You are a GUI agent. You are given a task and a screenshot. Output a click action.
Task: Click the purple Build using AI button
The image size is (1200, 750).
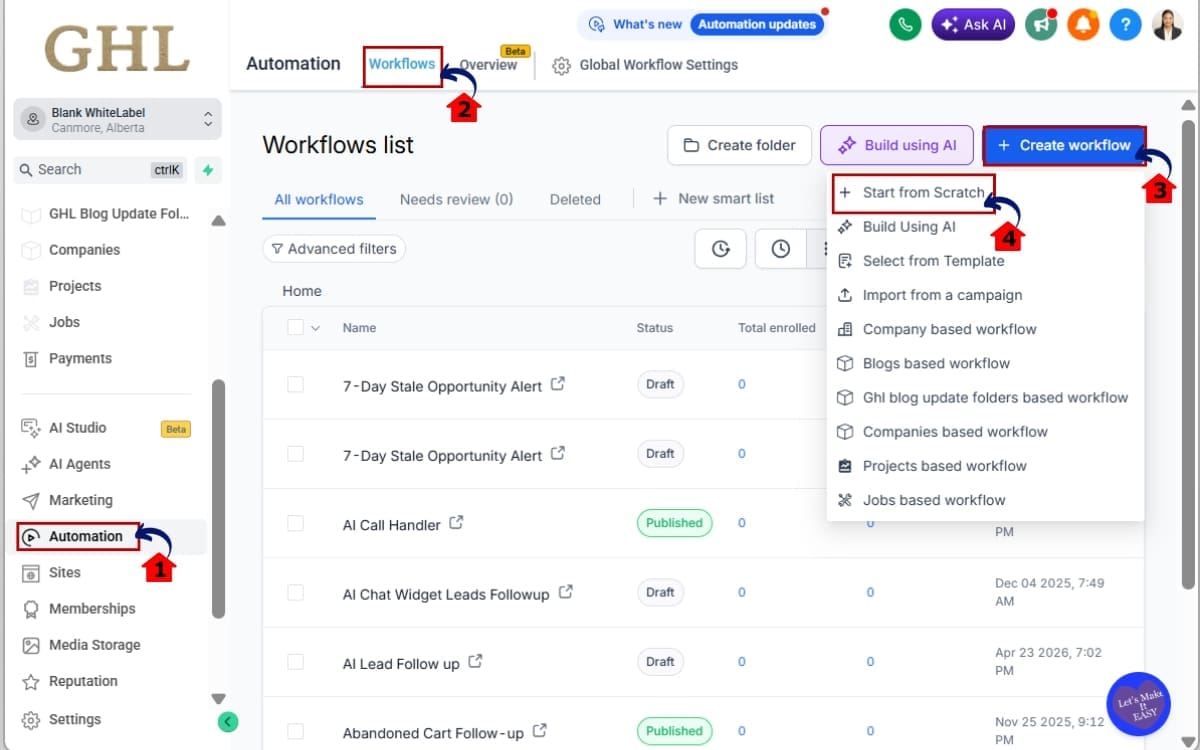897,145
